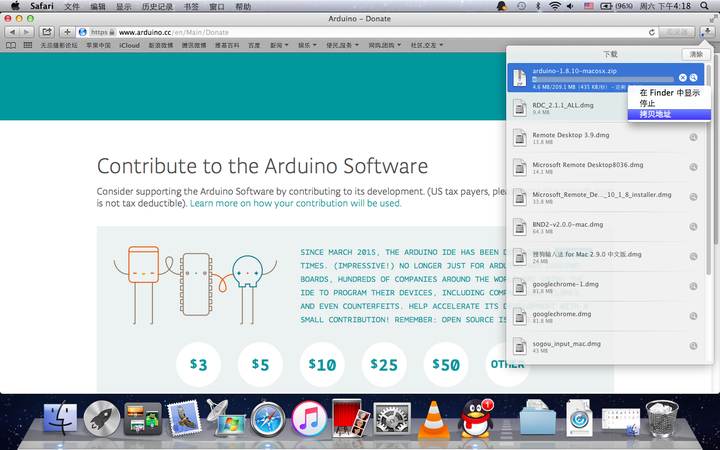Reveal sogou_input_mac.dmg with magnifier icon

coord(693,346)
